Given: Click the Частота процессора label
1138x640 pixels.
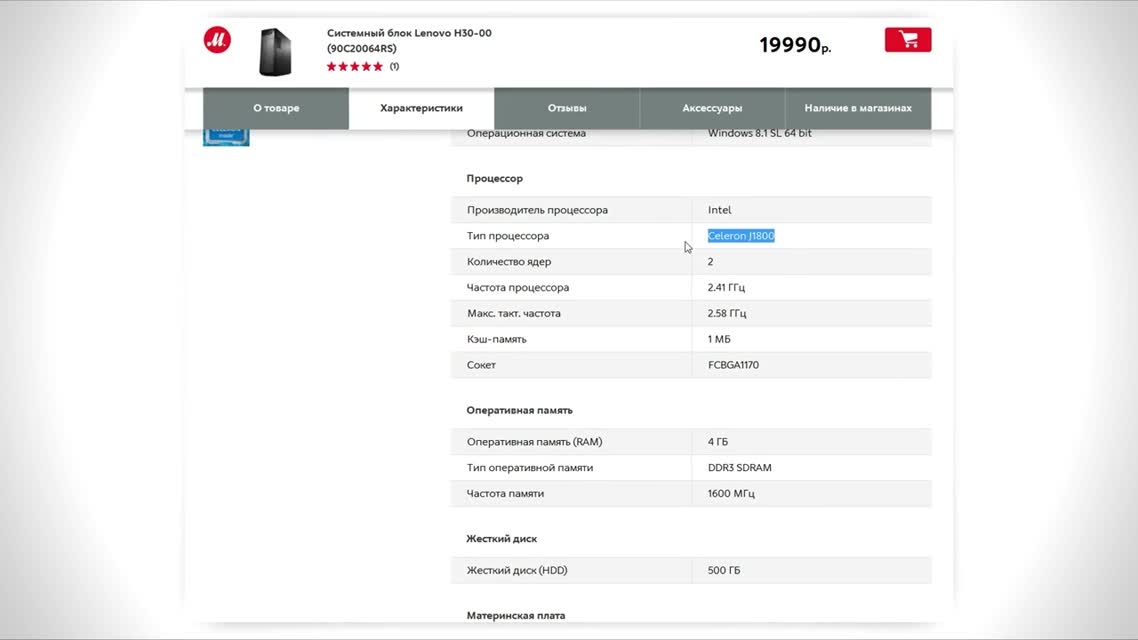Looking at the screenshot, I should click(517, 287).
